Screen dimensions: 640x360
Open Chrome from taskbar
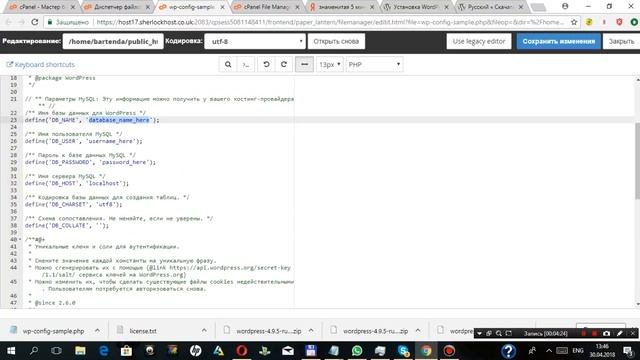426,351
